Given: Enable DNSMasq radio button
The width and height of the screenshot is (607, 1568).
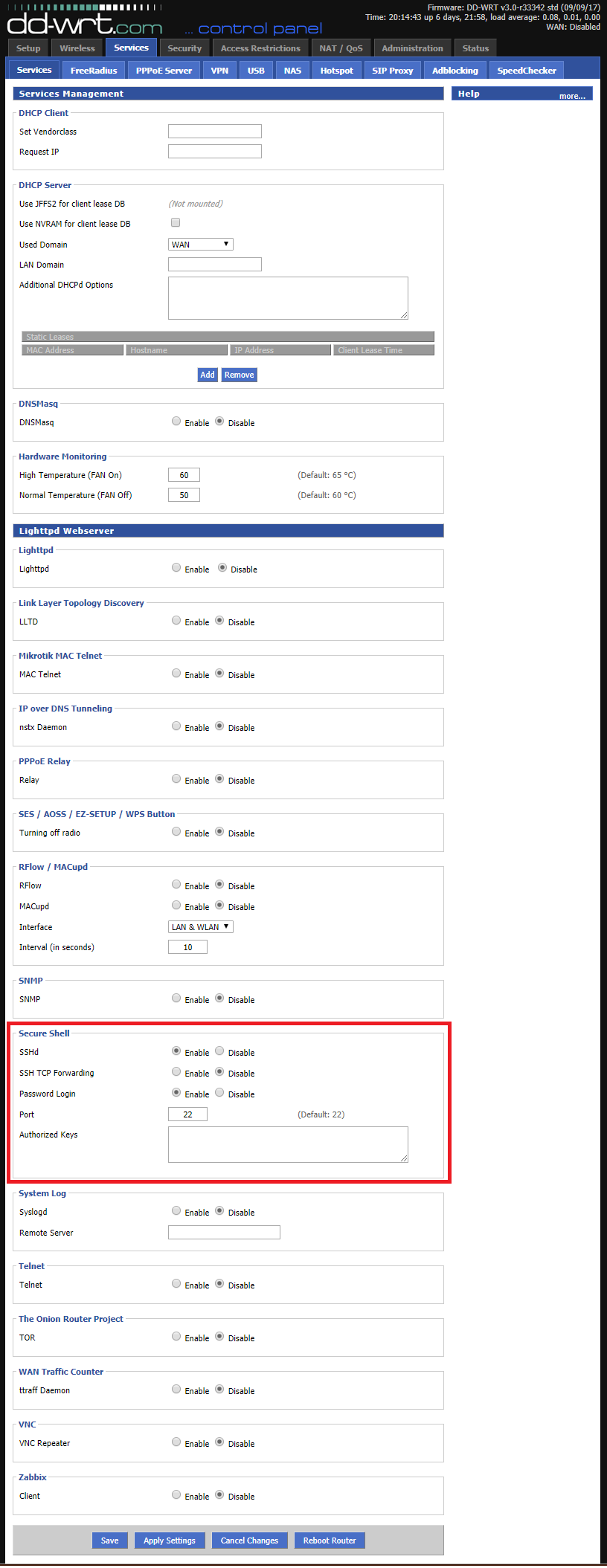Looking at the screenshot, I should click(176, 421).
